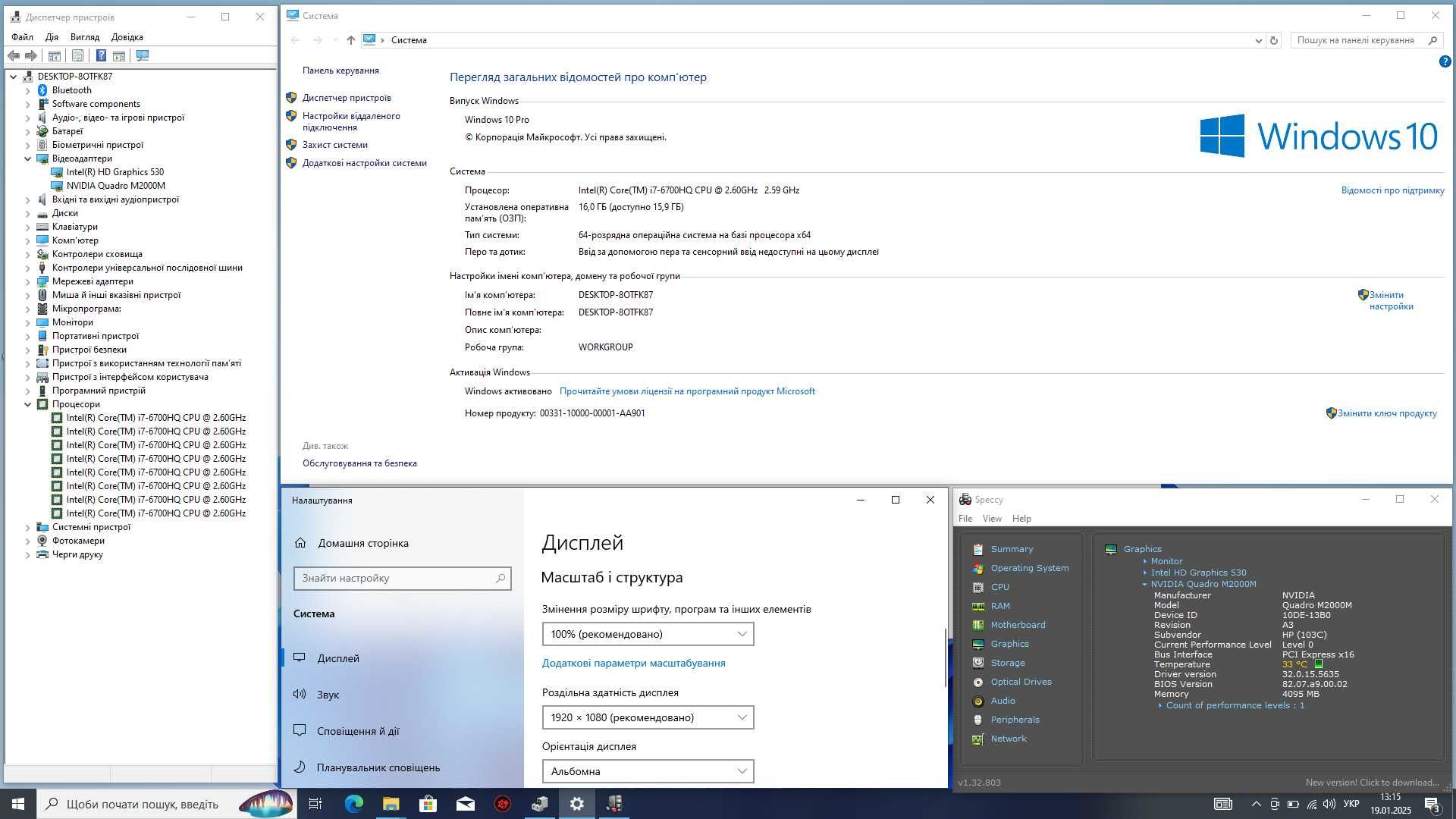Viewport: 1456px width, 819px height.
Task: Open the notification center icon
Action: [1432, 804]
